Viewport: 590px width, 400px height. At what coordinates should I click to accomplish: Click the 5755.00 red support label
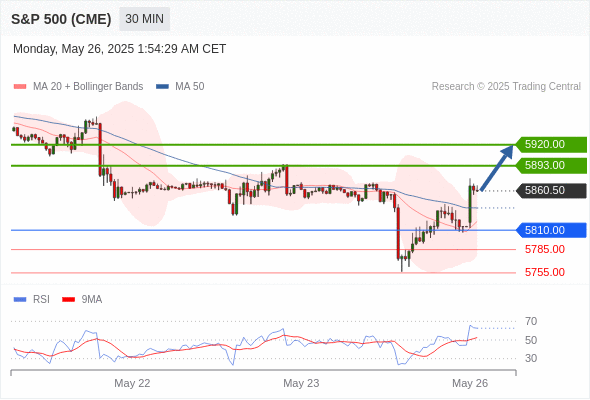click(545, 272)
